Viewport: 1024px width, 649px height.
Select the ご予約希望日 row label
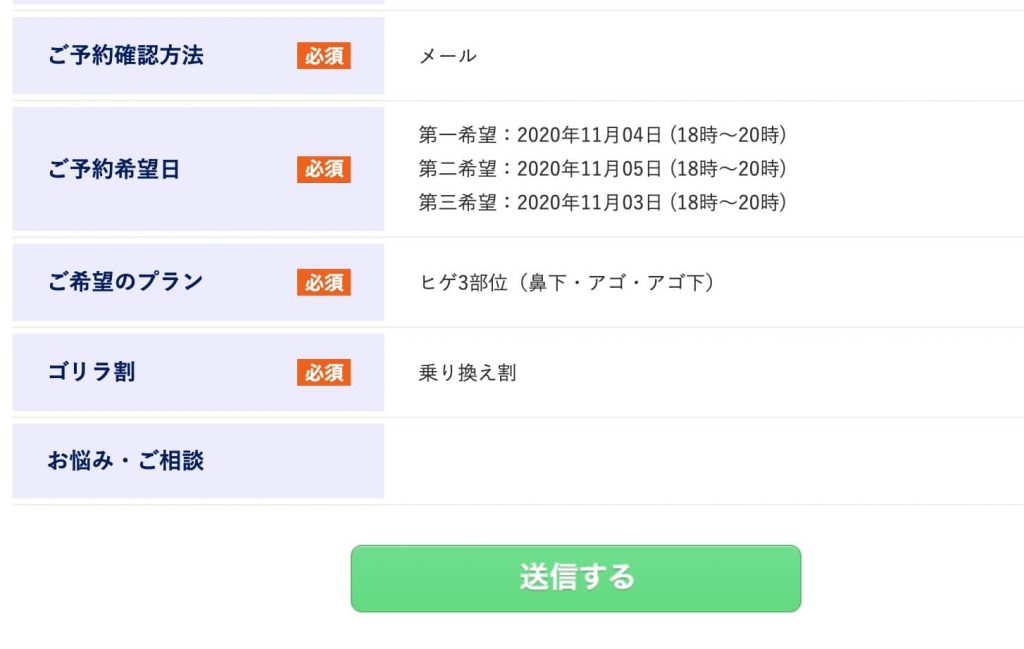114,169
